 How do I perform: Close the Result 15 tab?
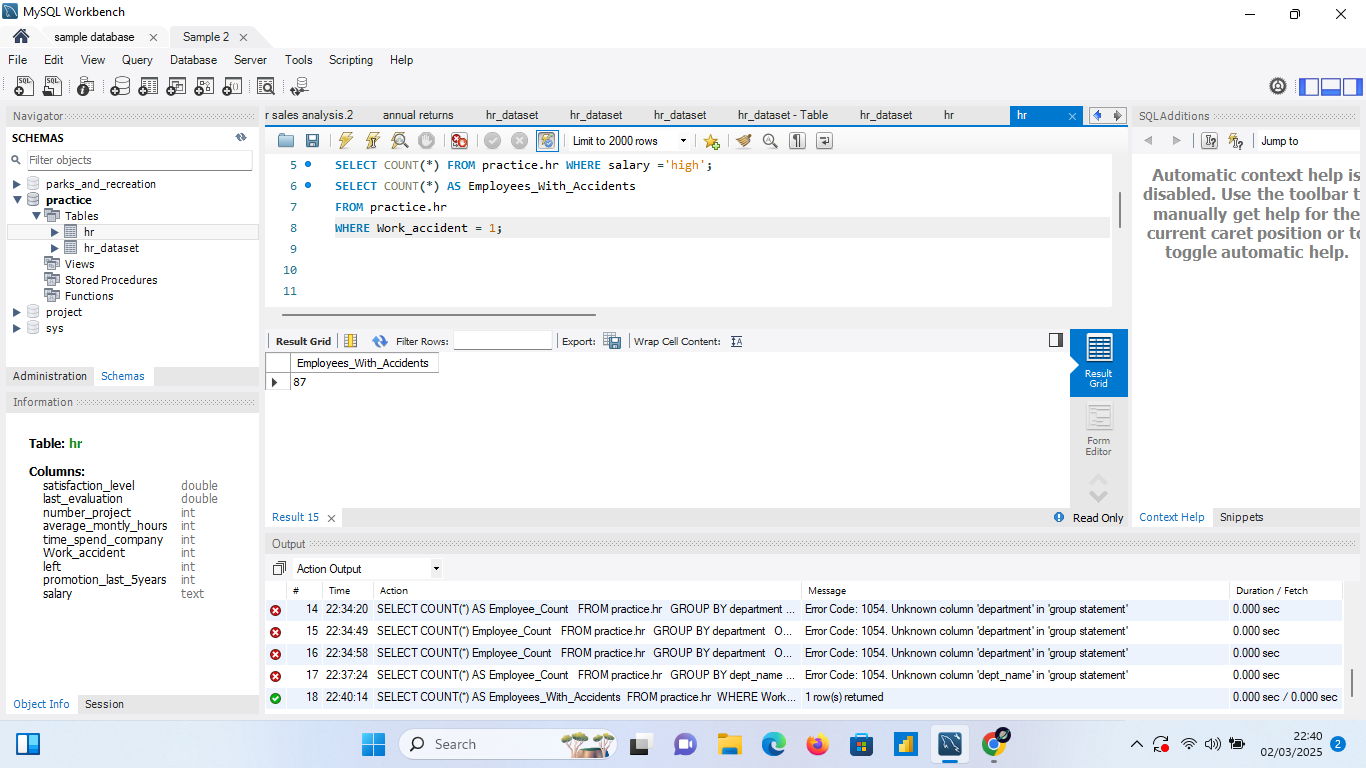331,518
